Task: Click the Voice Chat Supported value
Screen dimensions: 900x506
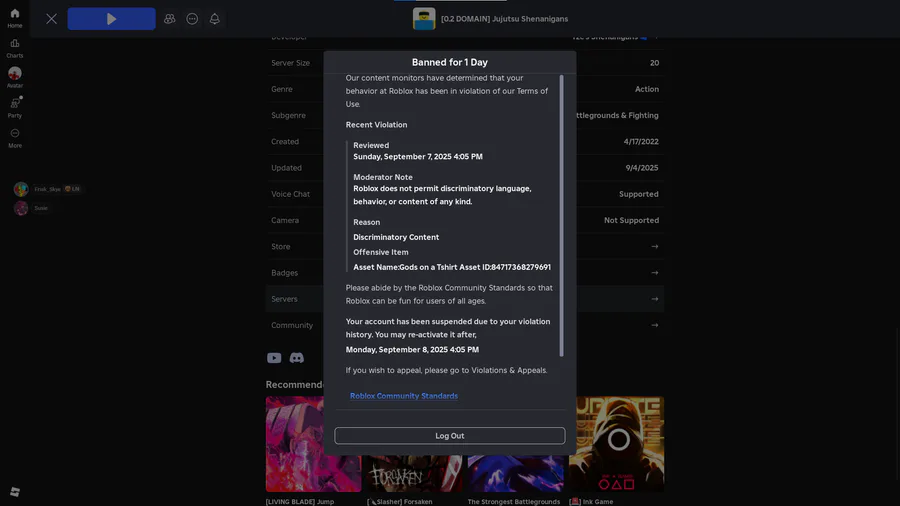Action: [x=639, y=194]
